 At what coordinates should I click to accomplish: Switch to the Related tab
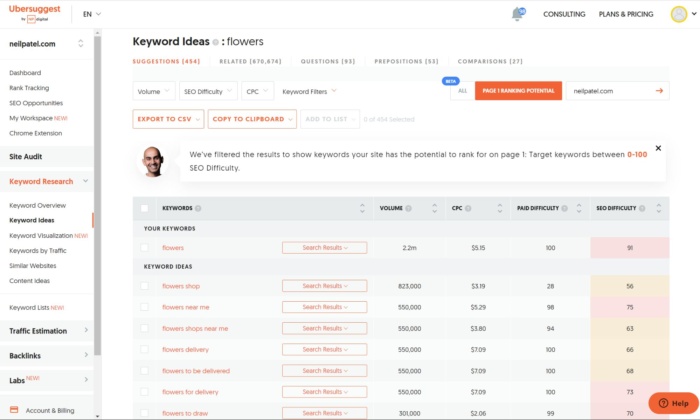pyautogui.click(x=250, y=62)
